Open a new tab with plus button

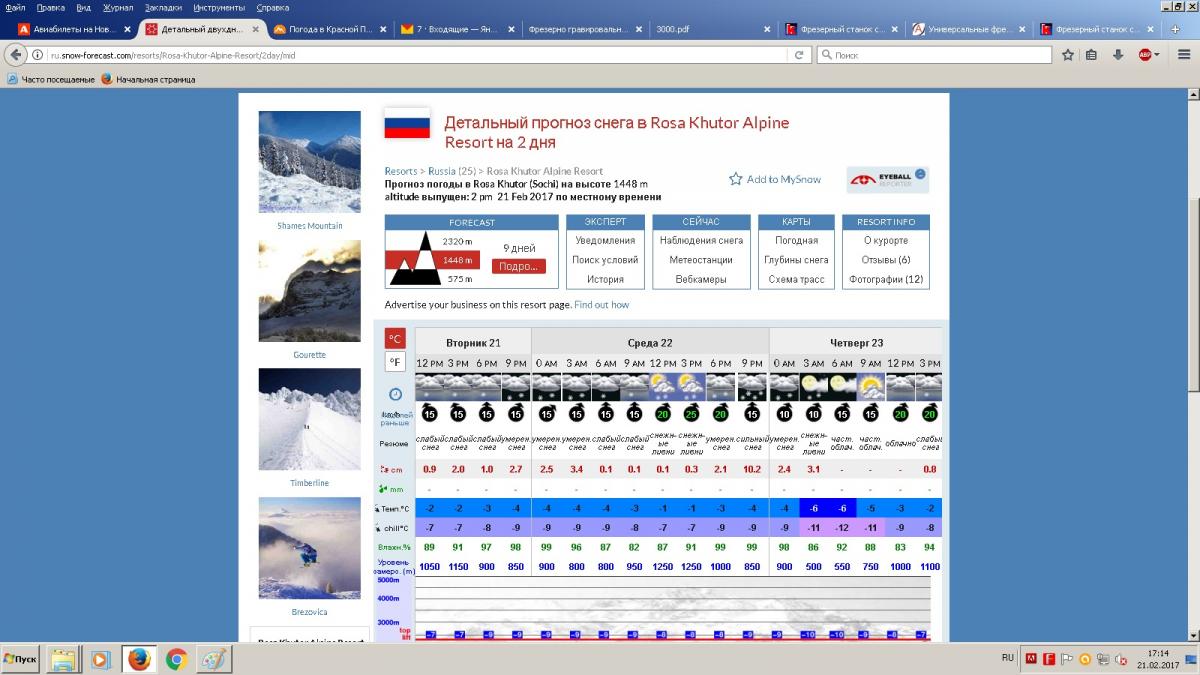[1175, 29]
